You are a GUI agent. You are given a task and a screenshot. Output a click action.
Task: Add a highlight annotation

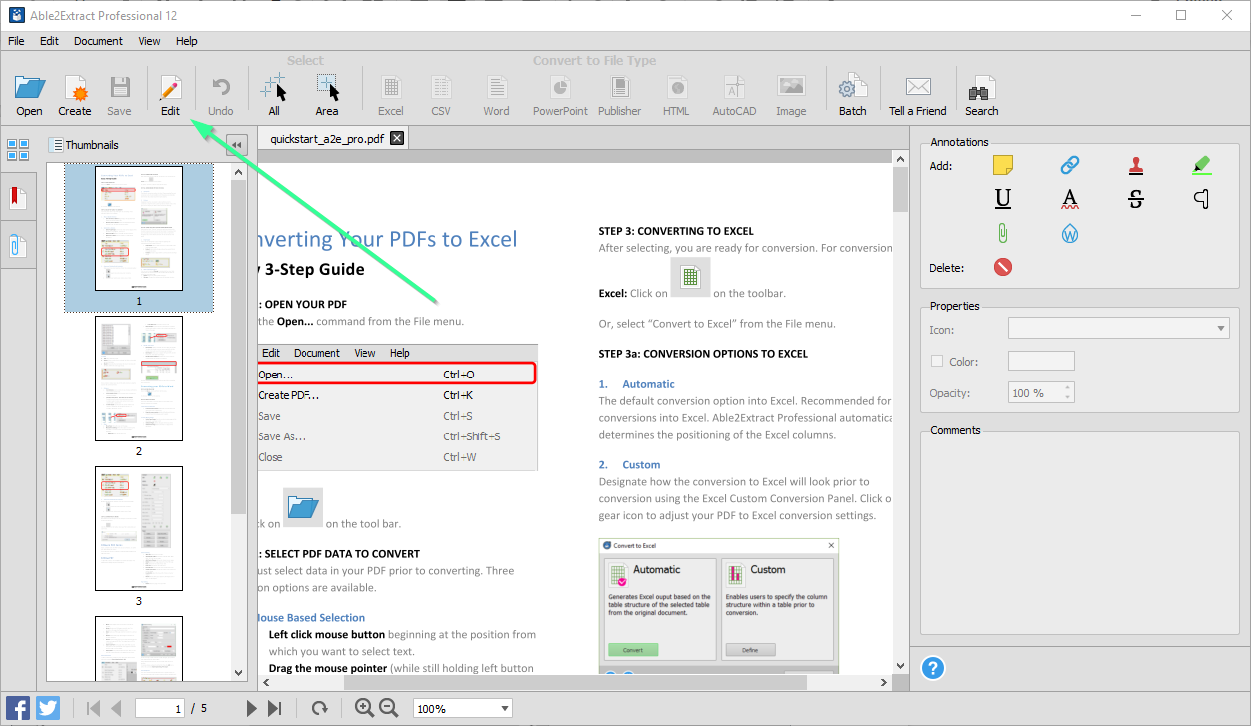1202,165
